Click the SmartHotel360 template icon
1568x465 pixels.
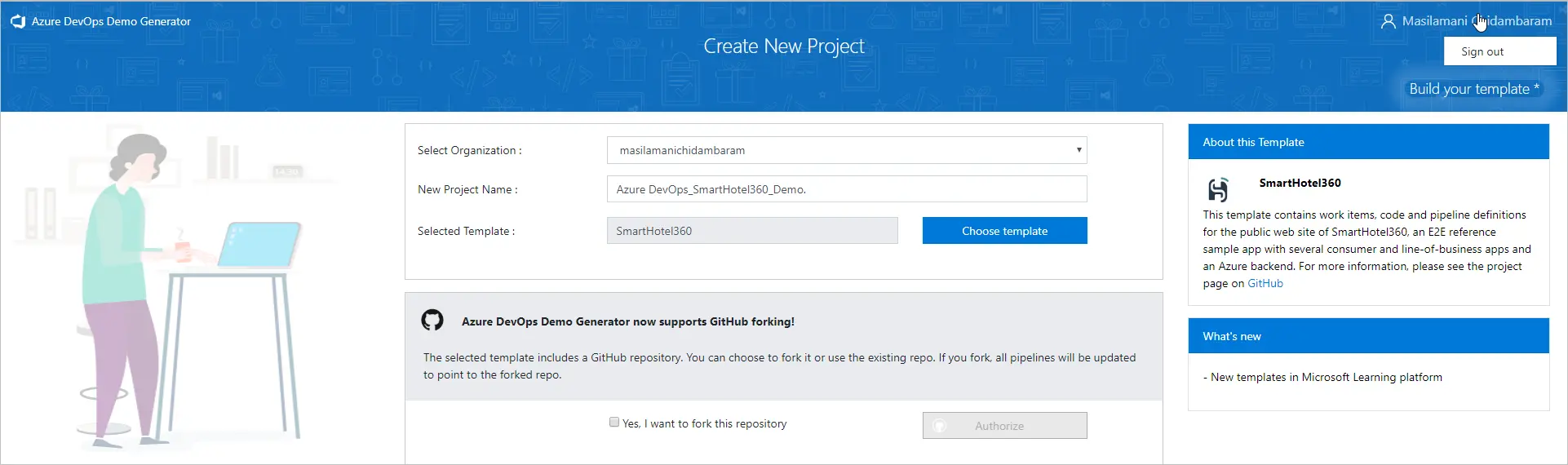(1218, 190)
